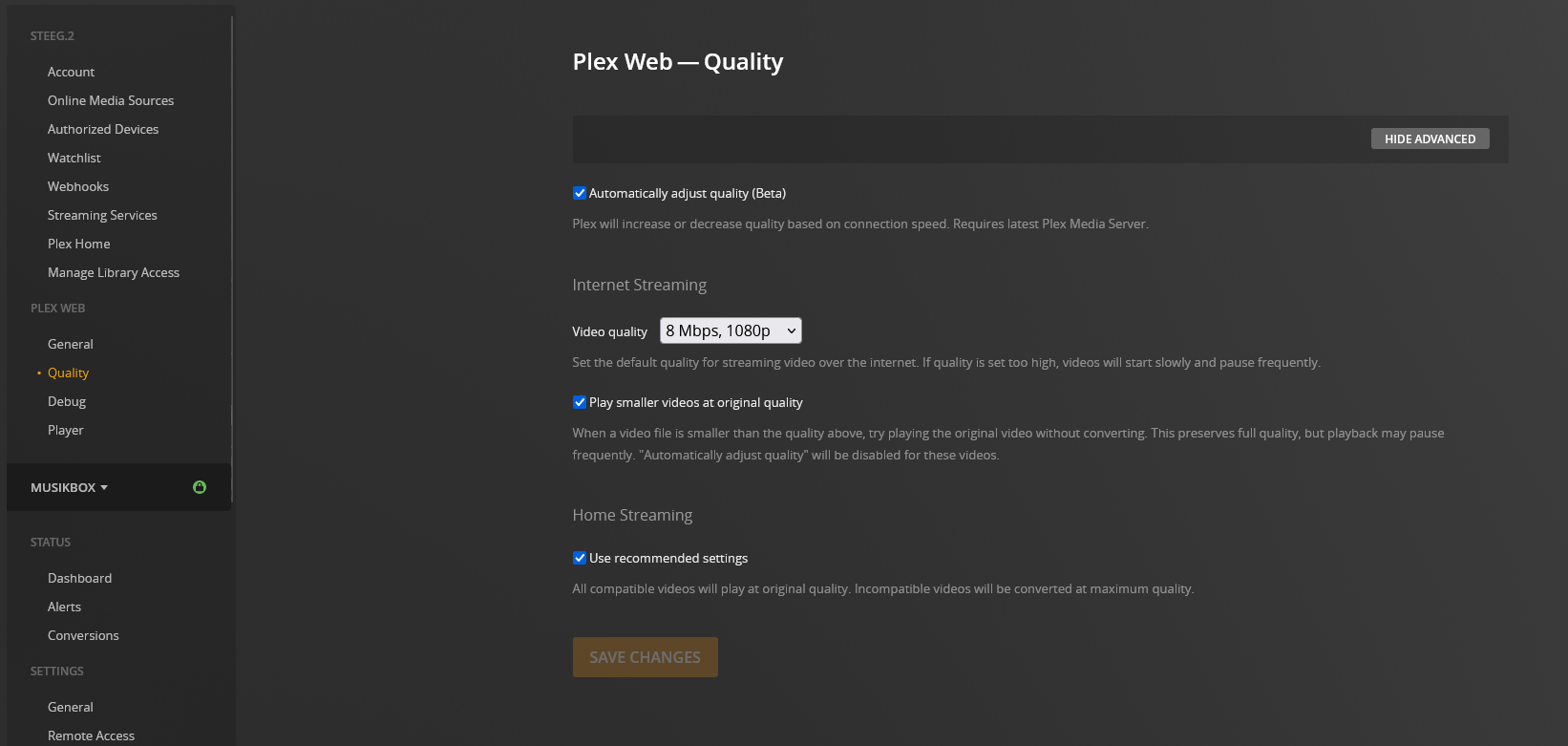Click the Hide Advanced button
Image resolution: width=1568 pixels, height=746 pixels.
click(x=1430, y=139)
